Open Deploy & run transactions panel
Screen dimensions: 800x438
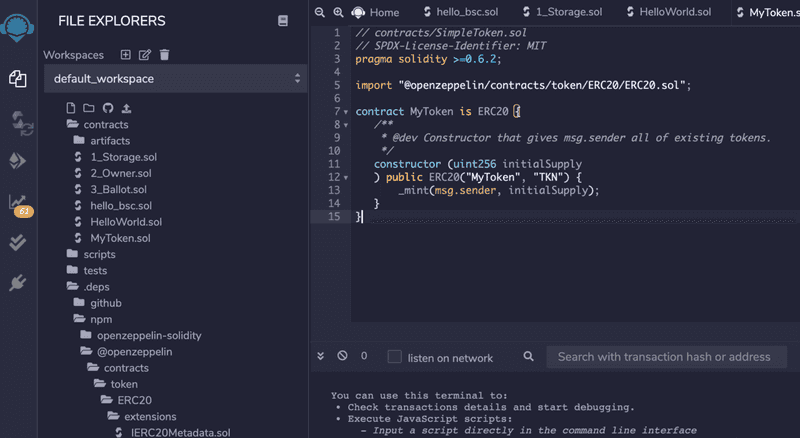(x=18, y=161)
